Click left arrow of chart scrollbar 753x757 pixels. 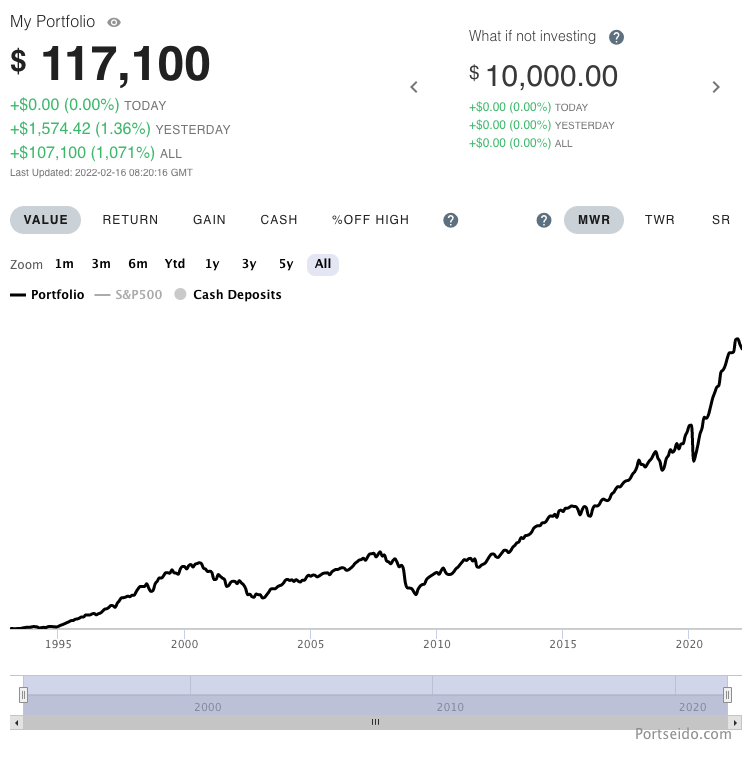click(15, 721)
